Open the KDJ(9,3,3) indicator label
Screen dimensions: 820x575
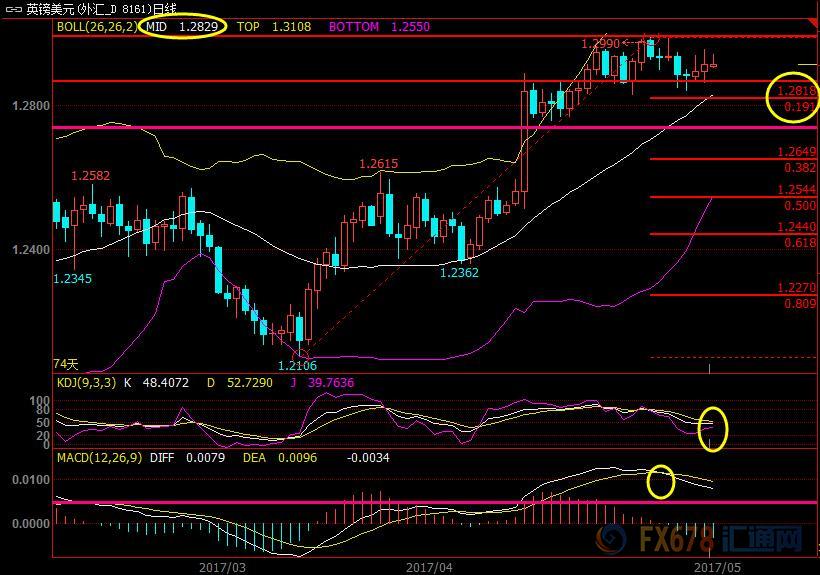tap(86, 382)
